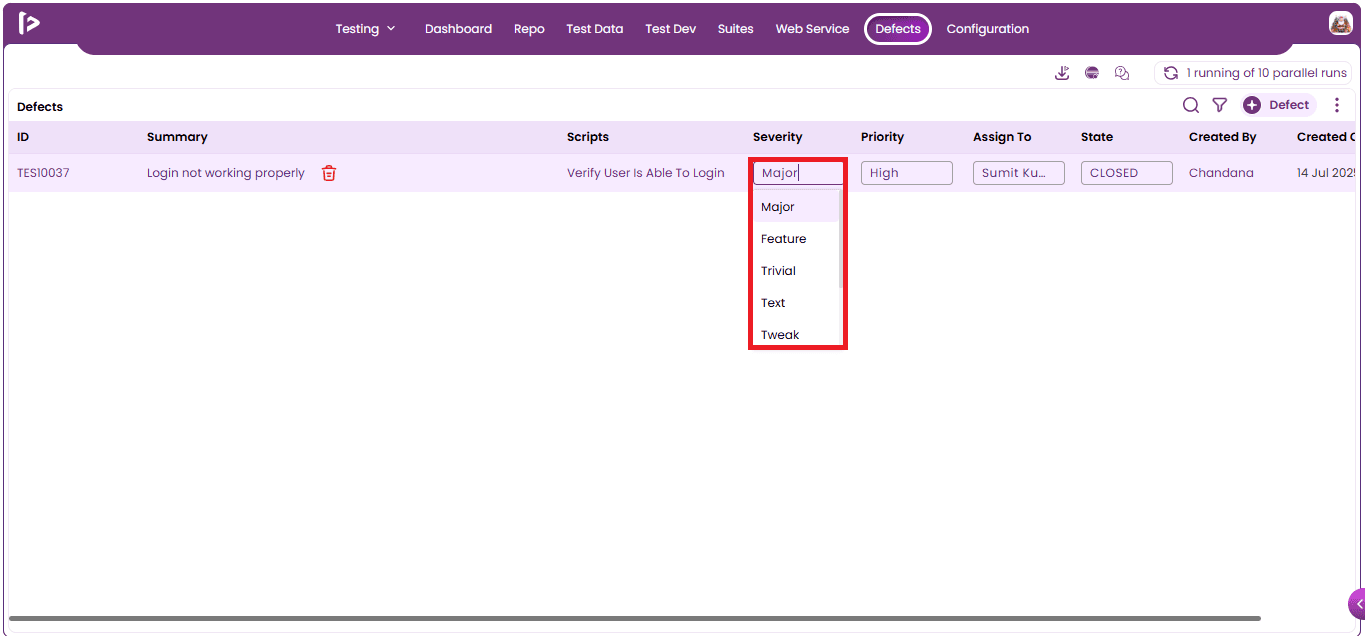Expand the side panel arrow handle
The height and width of the screenshot is (636, 1365).
pyautogui.click(x=1357, y=604)
